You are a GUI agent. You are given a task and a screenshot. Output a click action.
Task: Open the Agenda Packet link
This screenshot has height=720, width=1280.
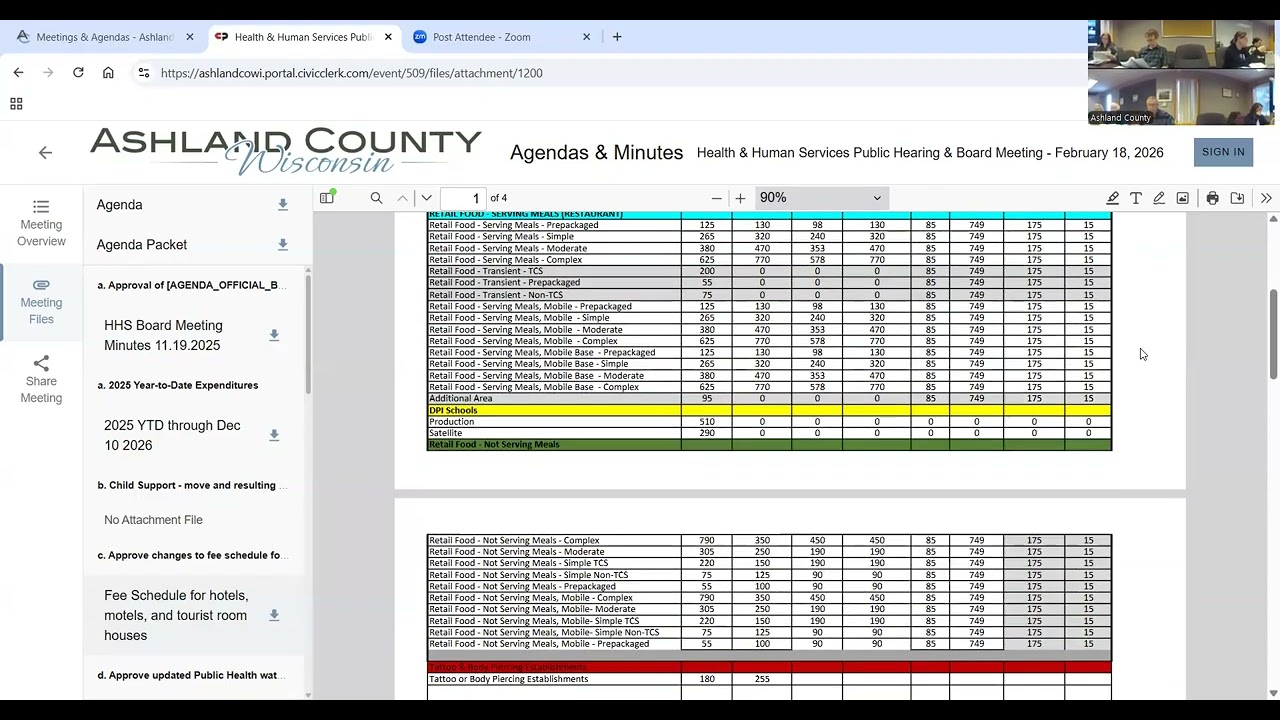click(x=141, y=245)
